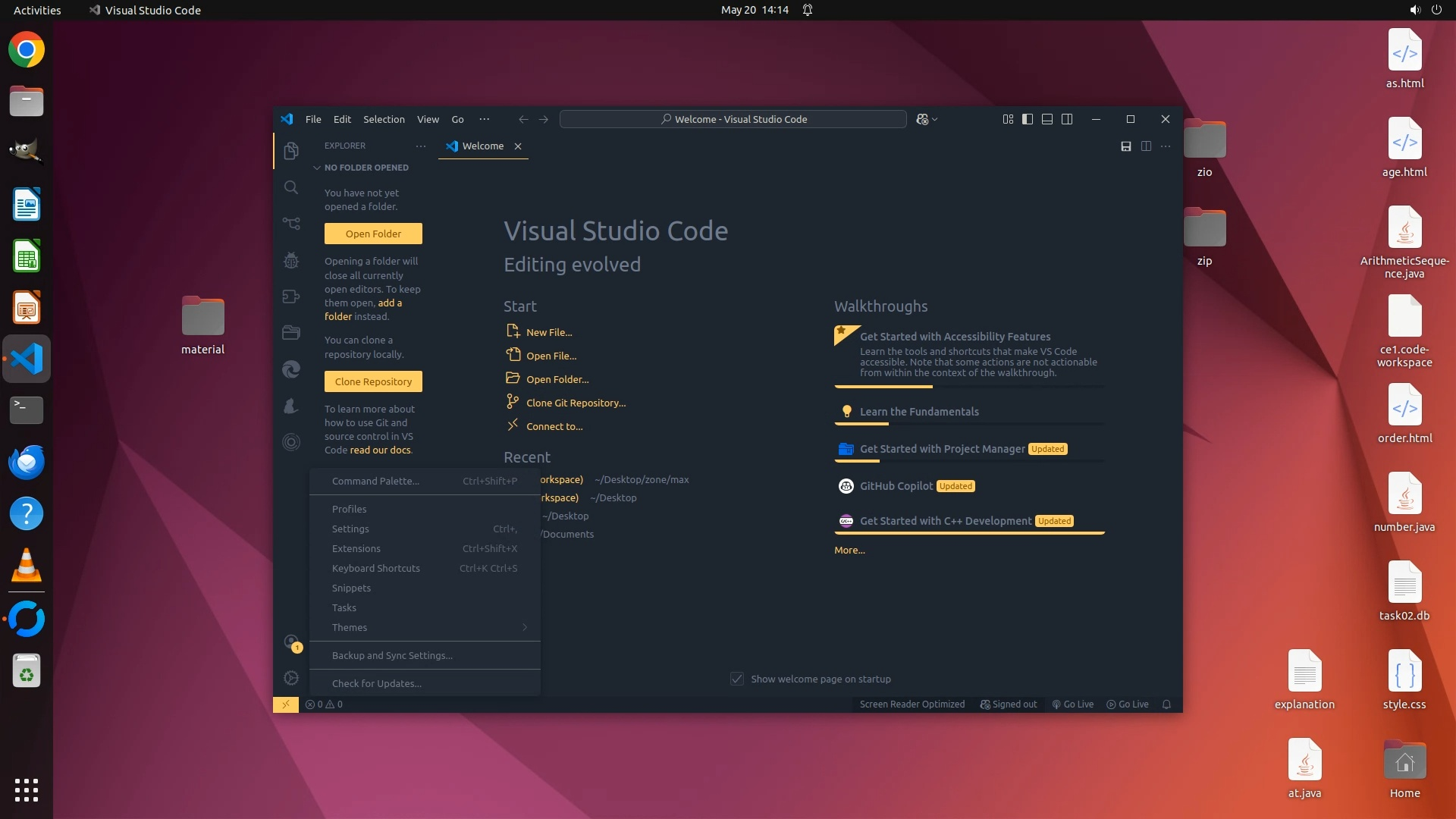Click the remote window status bar icon

pos(286,704)
